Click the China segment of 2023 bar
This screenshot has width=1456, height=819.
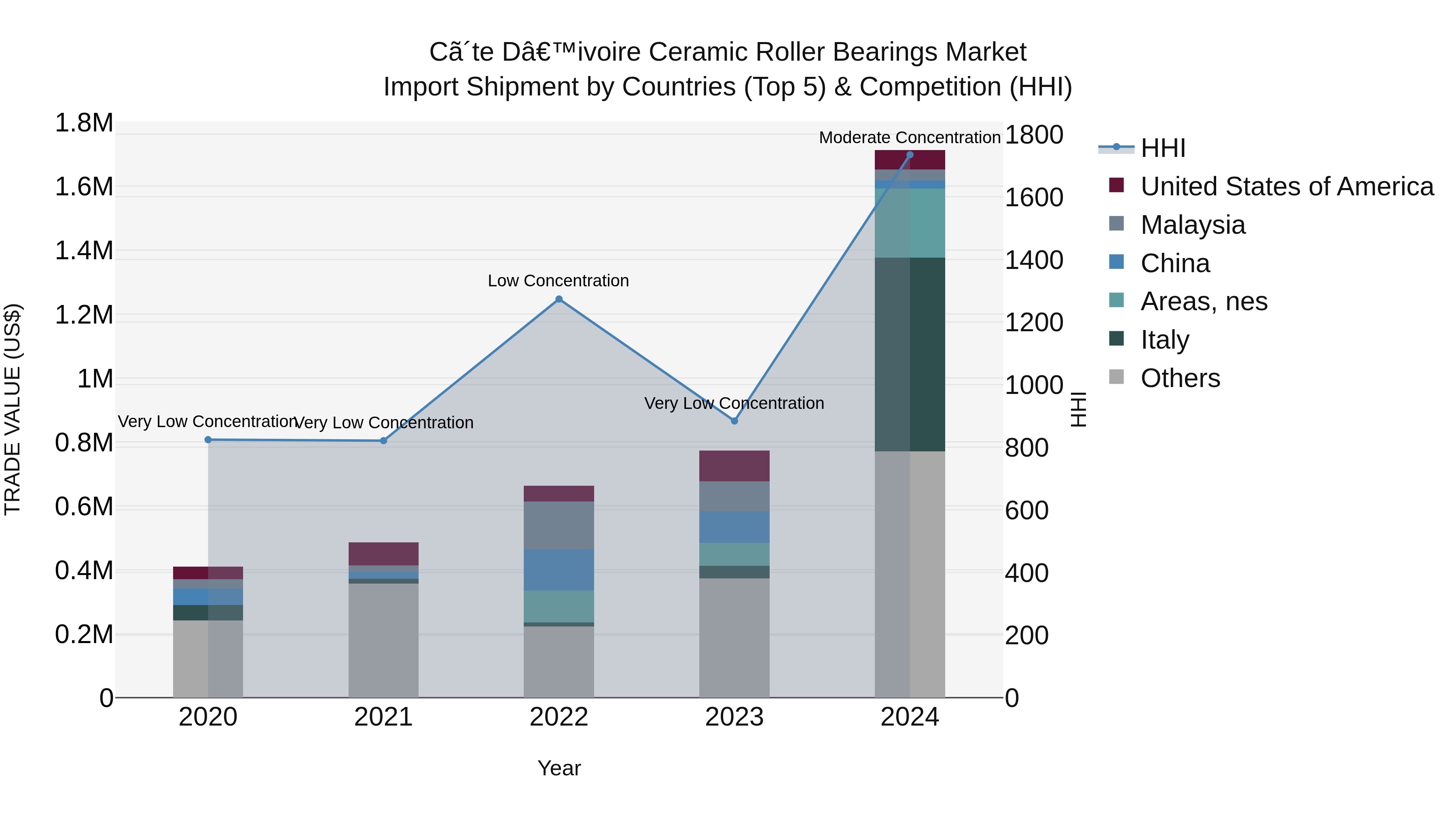734,527
